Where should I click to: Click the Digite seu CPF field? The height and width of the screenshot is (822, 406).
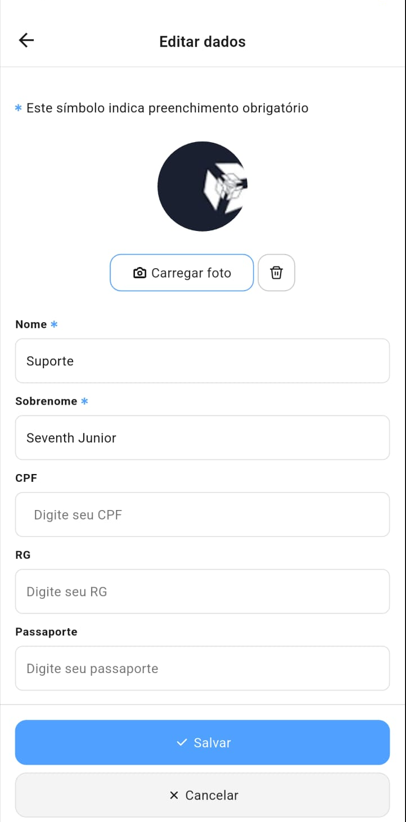(x=202, y=514)
